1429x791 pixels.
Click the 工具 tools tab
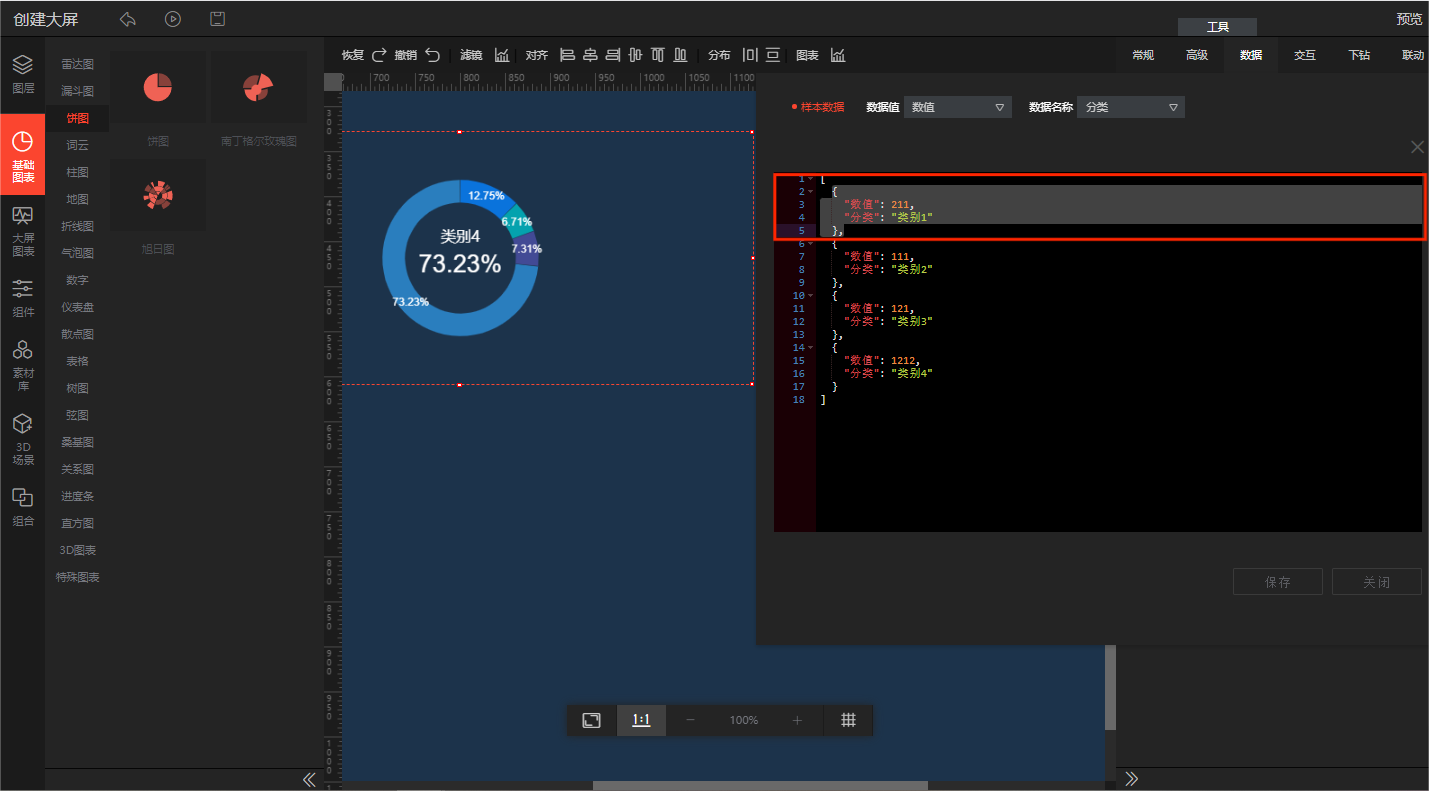(x=1217, y=27)
